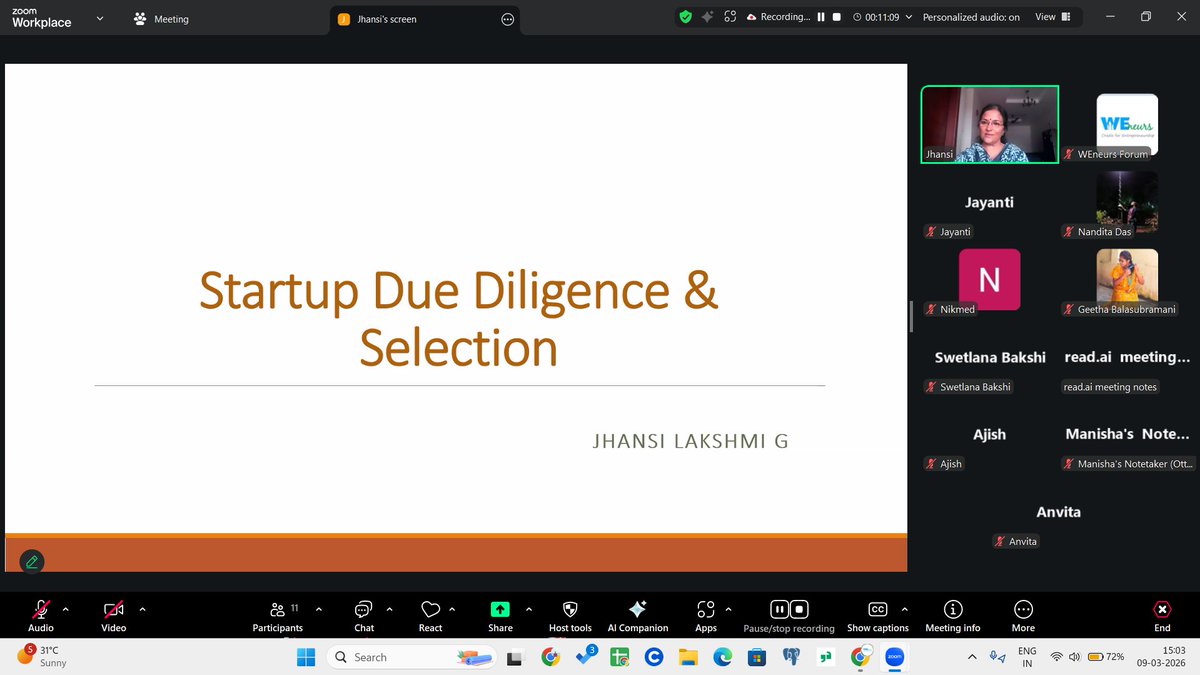1200x675 pixels.
Task: Click the taskbar Search box
Action: (414, 657)
